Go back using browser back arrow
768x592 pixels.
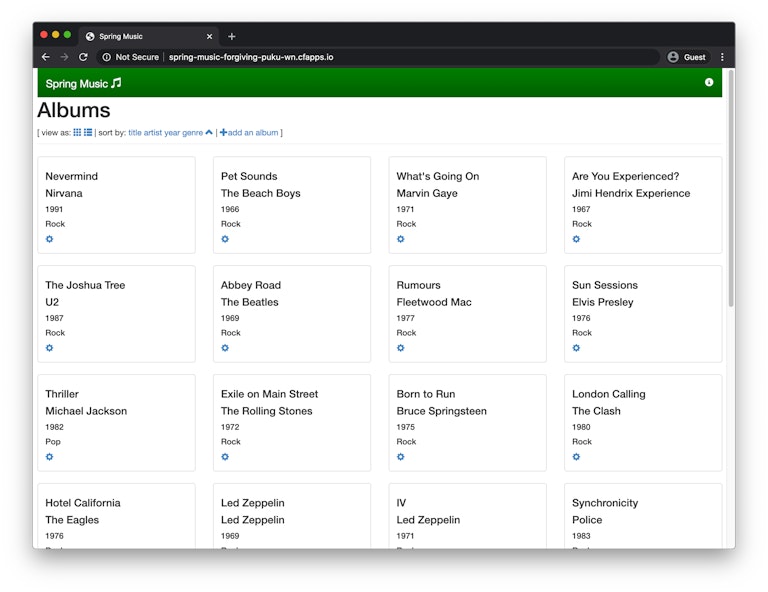46,57
